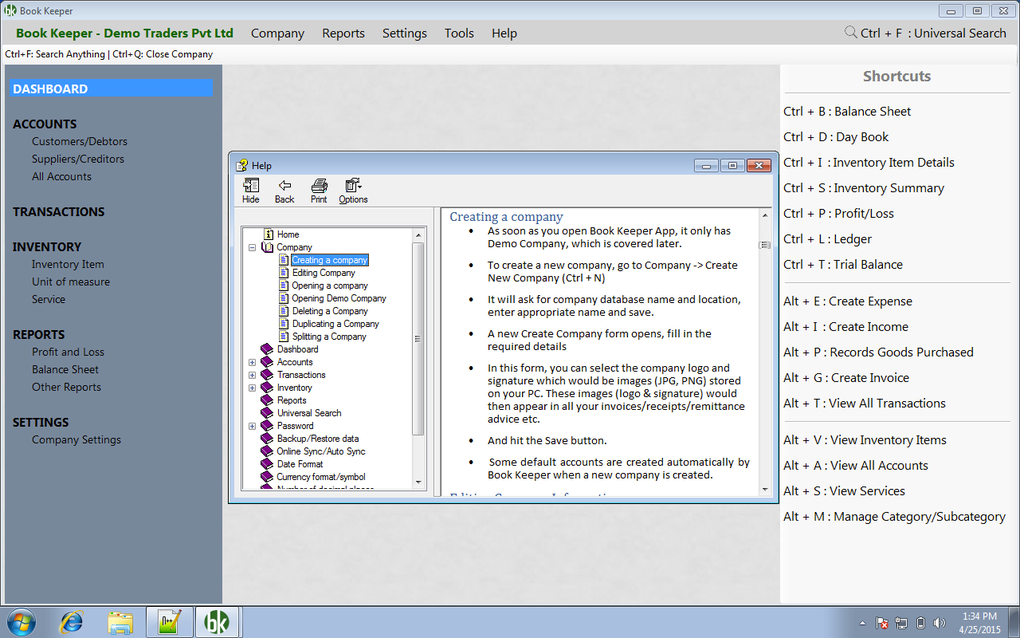Select Deleting a Company help topic

[x=330, y=311]
